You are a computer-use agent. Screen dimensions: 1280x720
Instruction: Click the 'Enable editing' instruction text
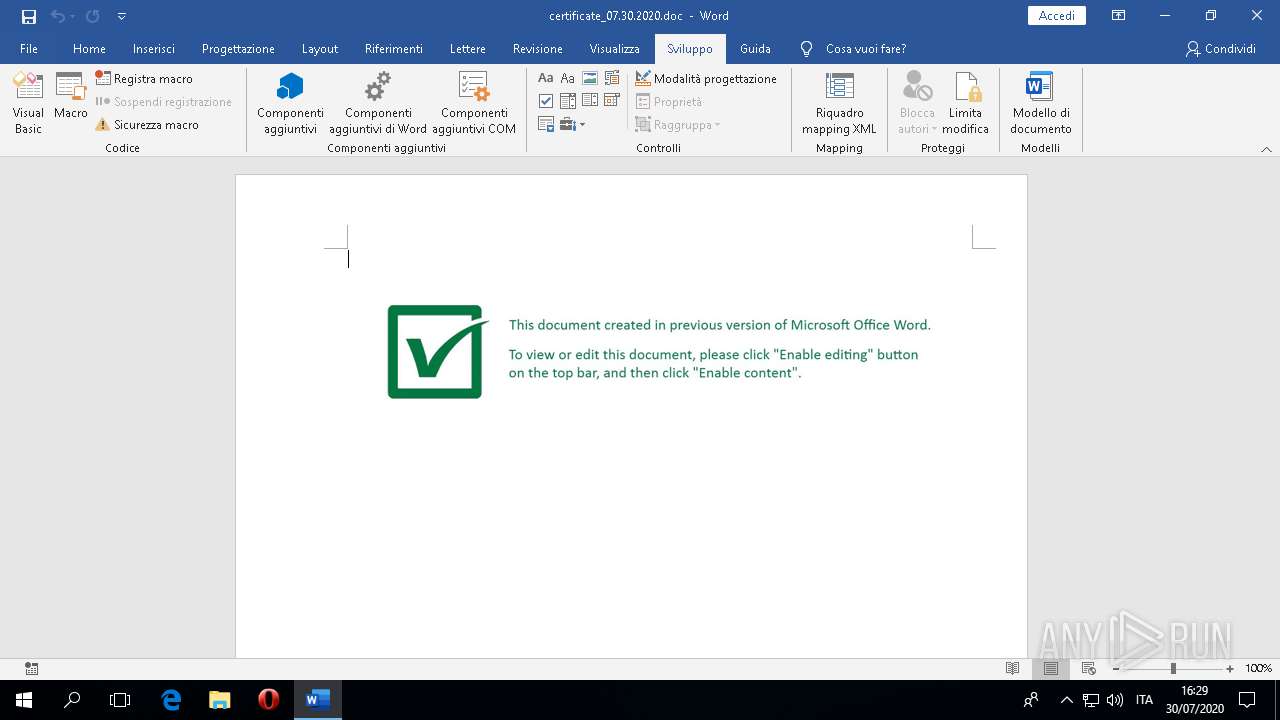[713, 364]
